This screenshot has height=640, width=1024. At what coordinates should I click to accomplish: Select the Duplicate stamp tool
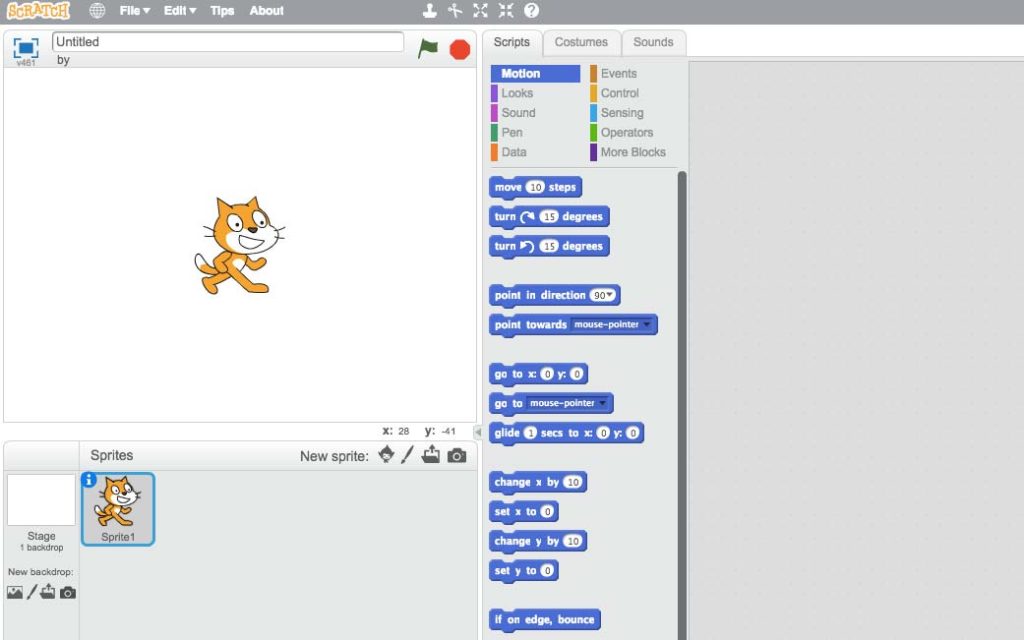tap(430, 10)
